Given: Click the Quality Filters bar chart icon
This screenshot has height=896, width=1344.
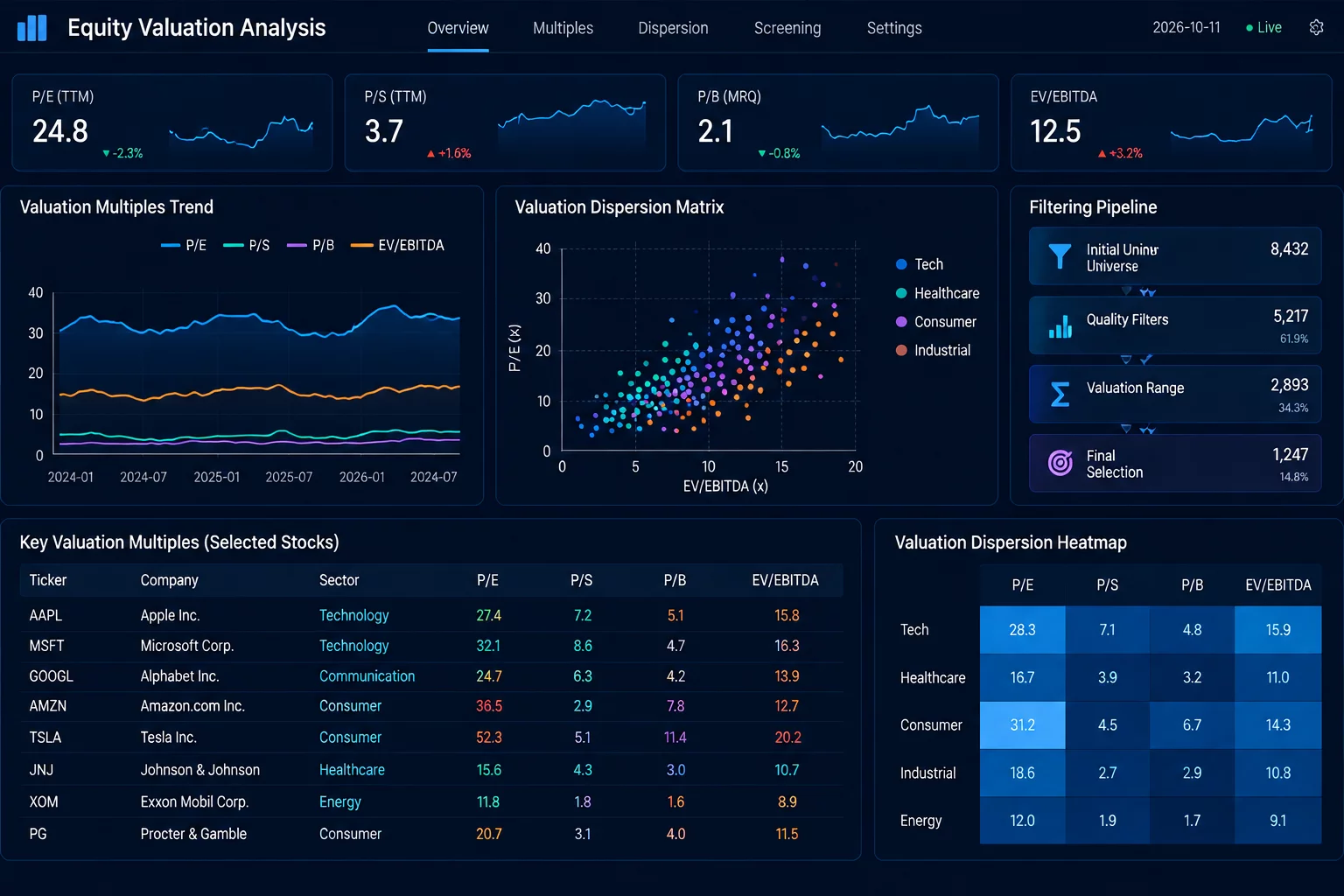Looking at the screenshot, I should pyautogui.click(x=1060, y=326).
